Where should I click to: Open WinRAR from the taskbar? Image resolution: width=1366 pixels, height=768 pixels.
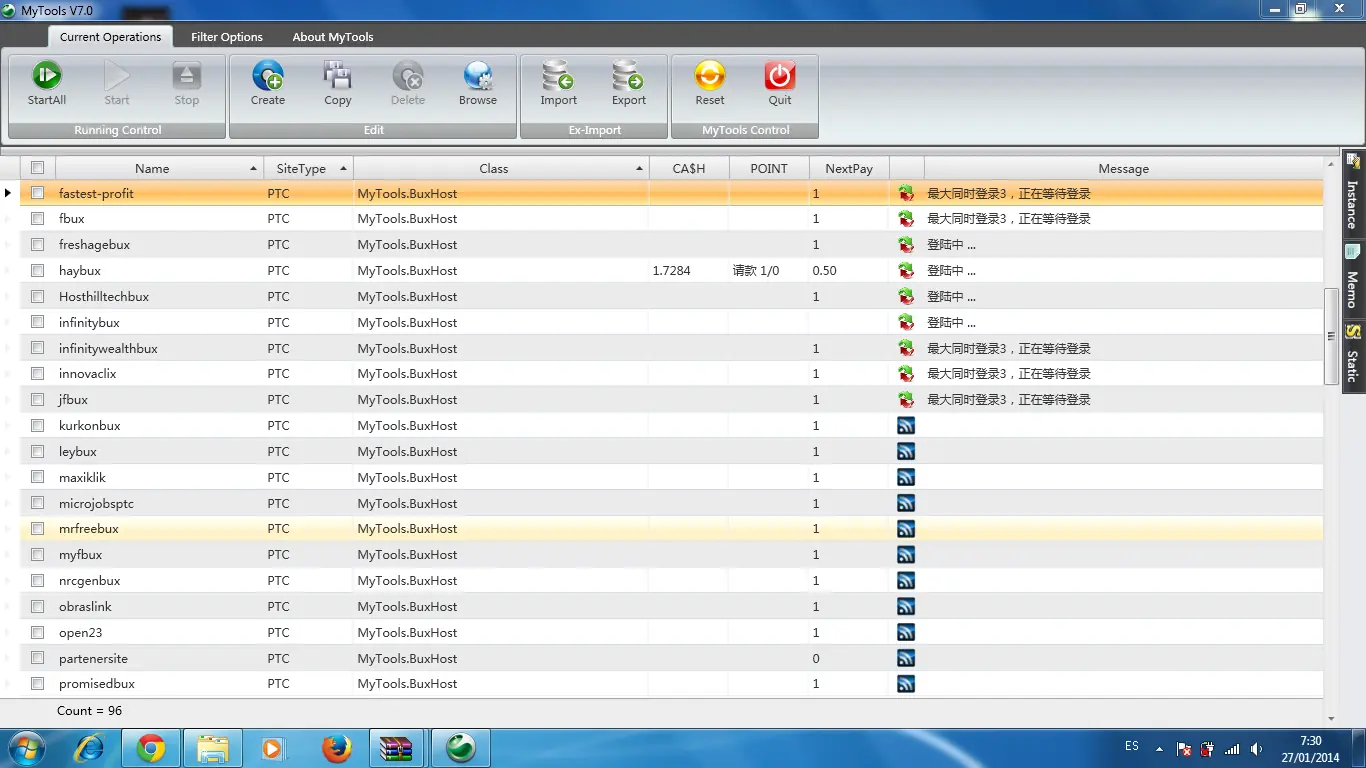point(398,748)
